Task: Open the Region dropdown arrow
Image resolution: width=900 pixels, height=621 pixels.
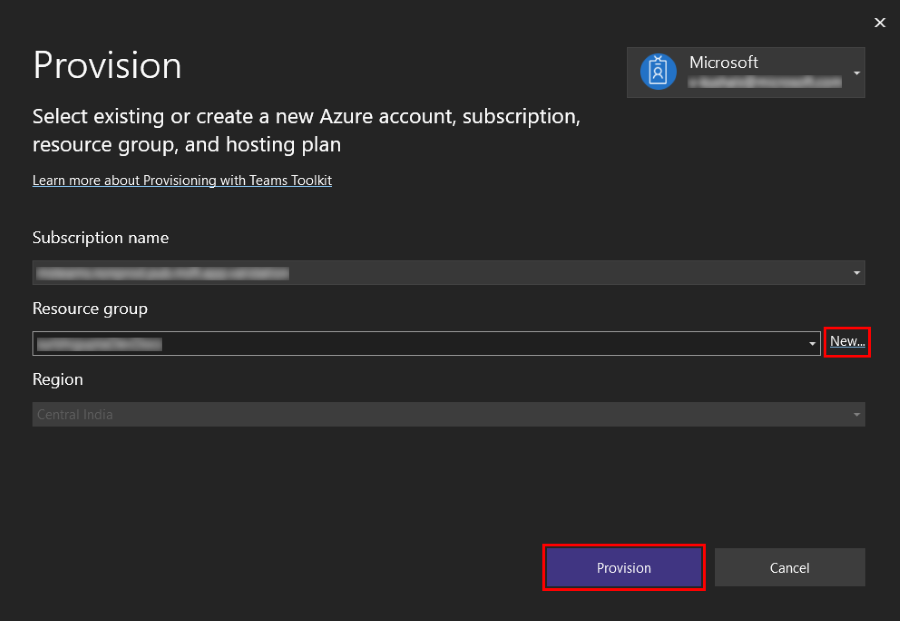Action: [856, 414]
